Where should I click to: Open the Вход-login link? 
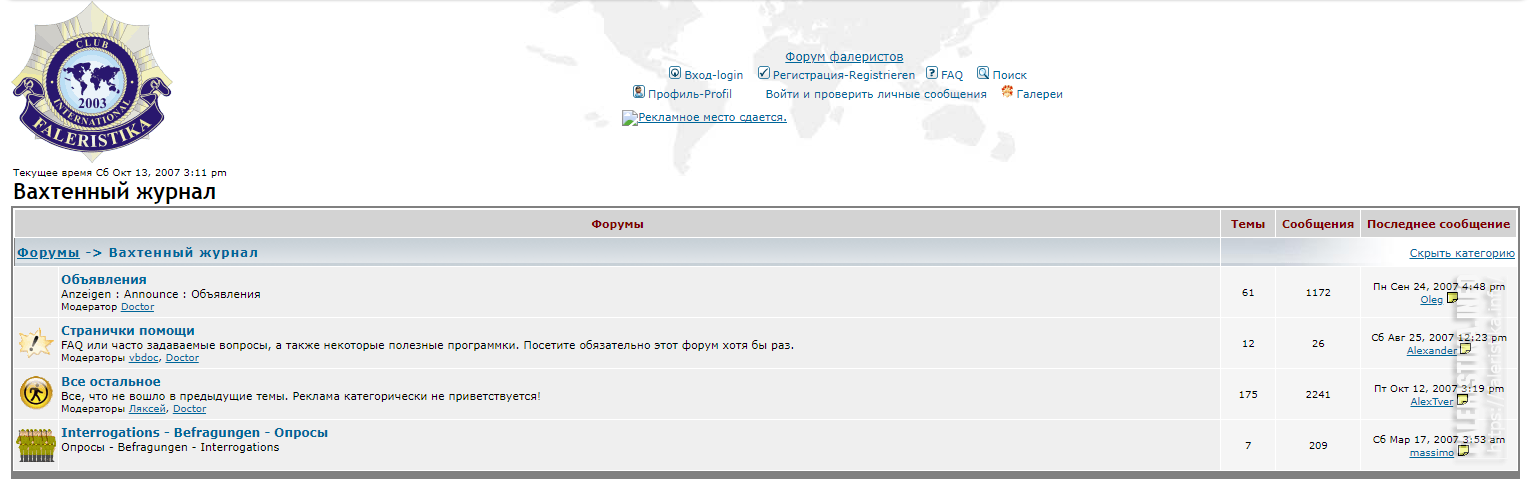coord(714,75)
